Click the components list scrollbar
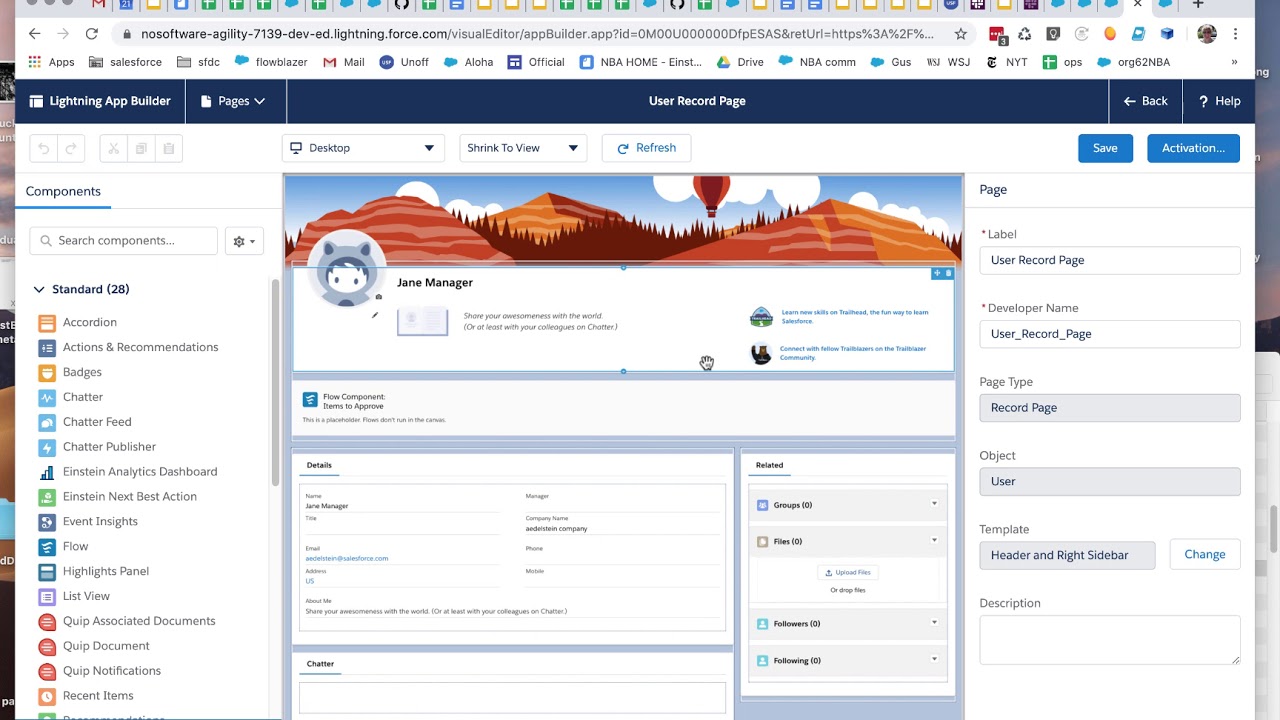 (x=275, y=383)
